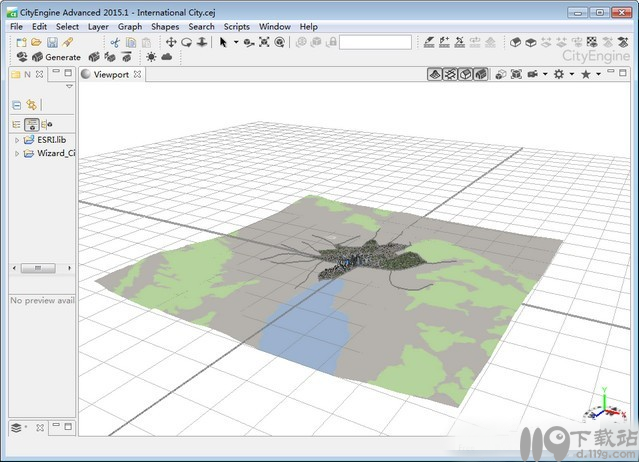639x462 pixels.
Task: Open the Navigator view menu triangle
Action: click(69, 86)
